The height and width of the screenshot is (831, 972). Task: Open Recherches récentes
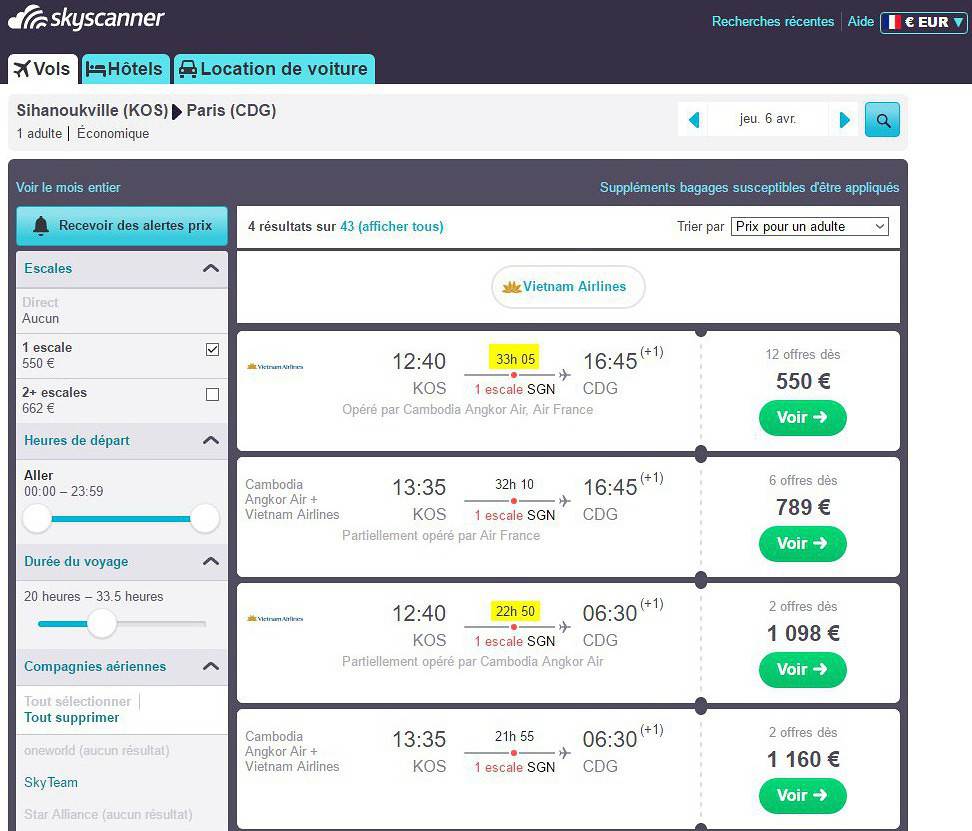(772, 22)
